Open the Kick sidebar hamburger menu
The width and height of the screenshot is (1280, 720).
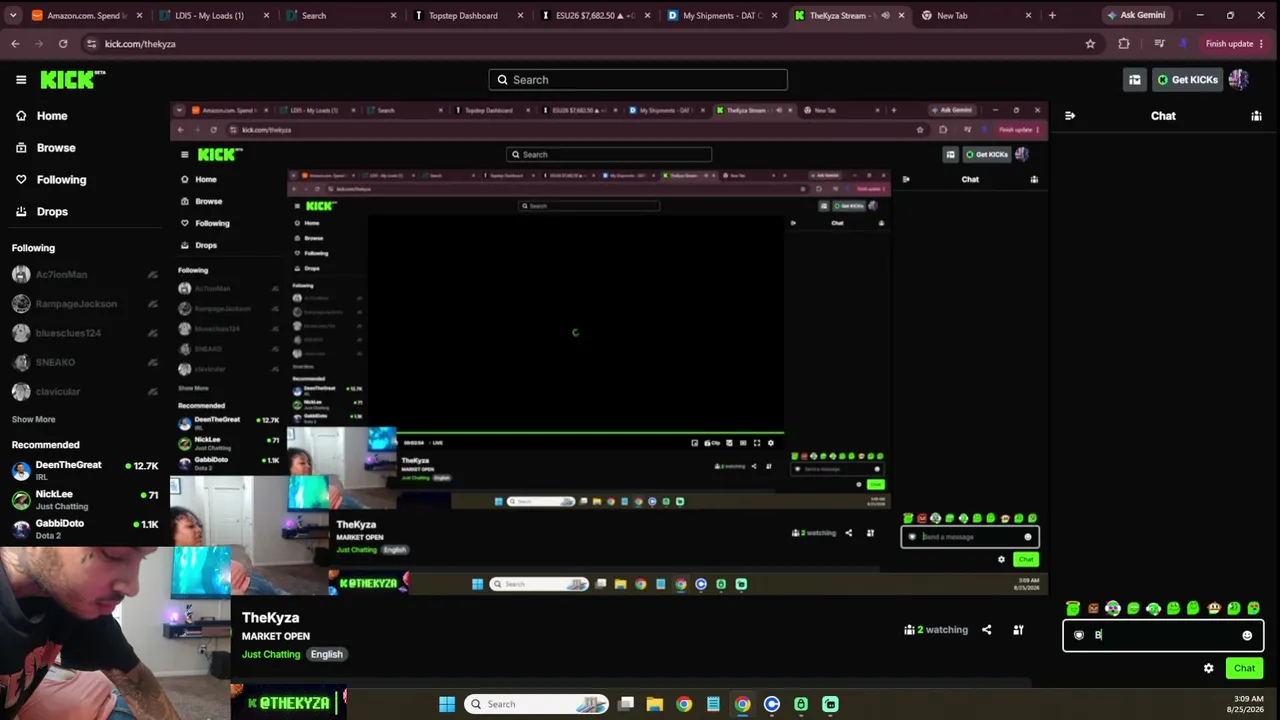[x=21, y=80]
